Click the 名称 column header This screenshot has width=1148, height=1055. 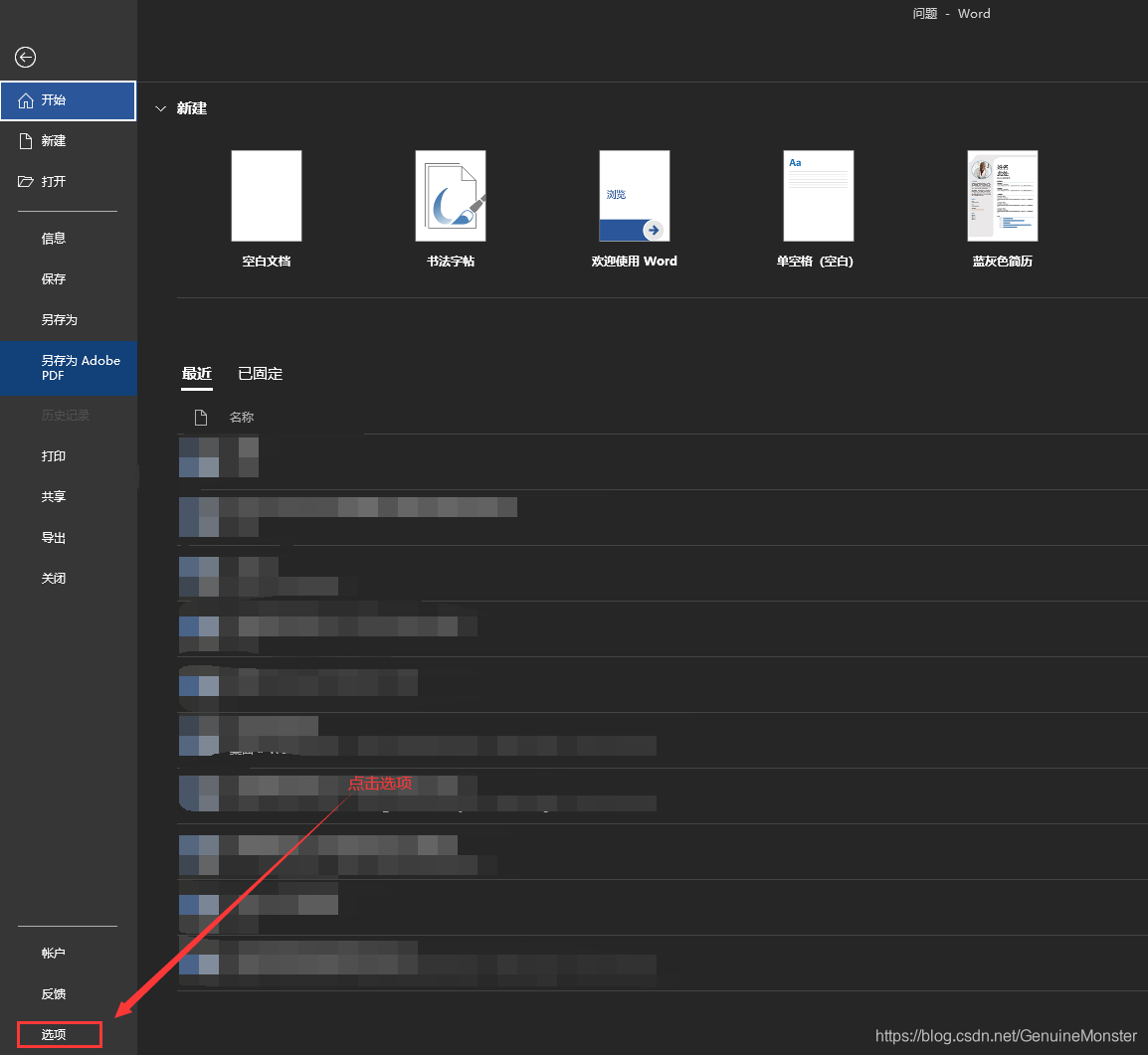(242, 417)
